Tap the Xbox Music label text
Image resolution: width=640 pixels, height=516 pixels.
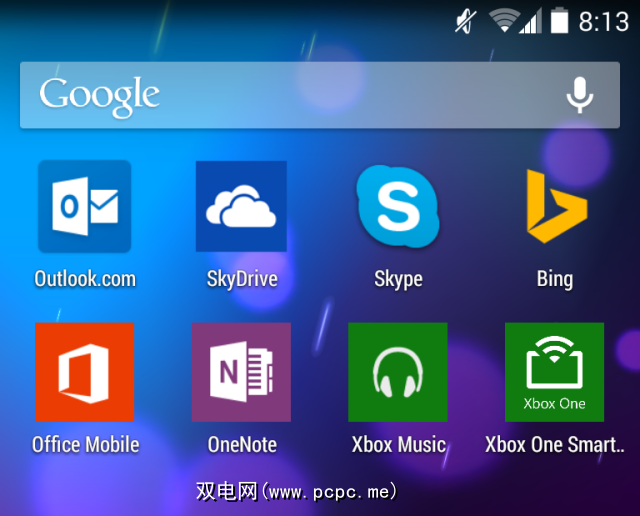click(x=398, y=445)
